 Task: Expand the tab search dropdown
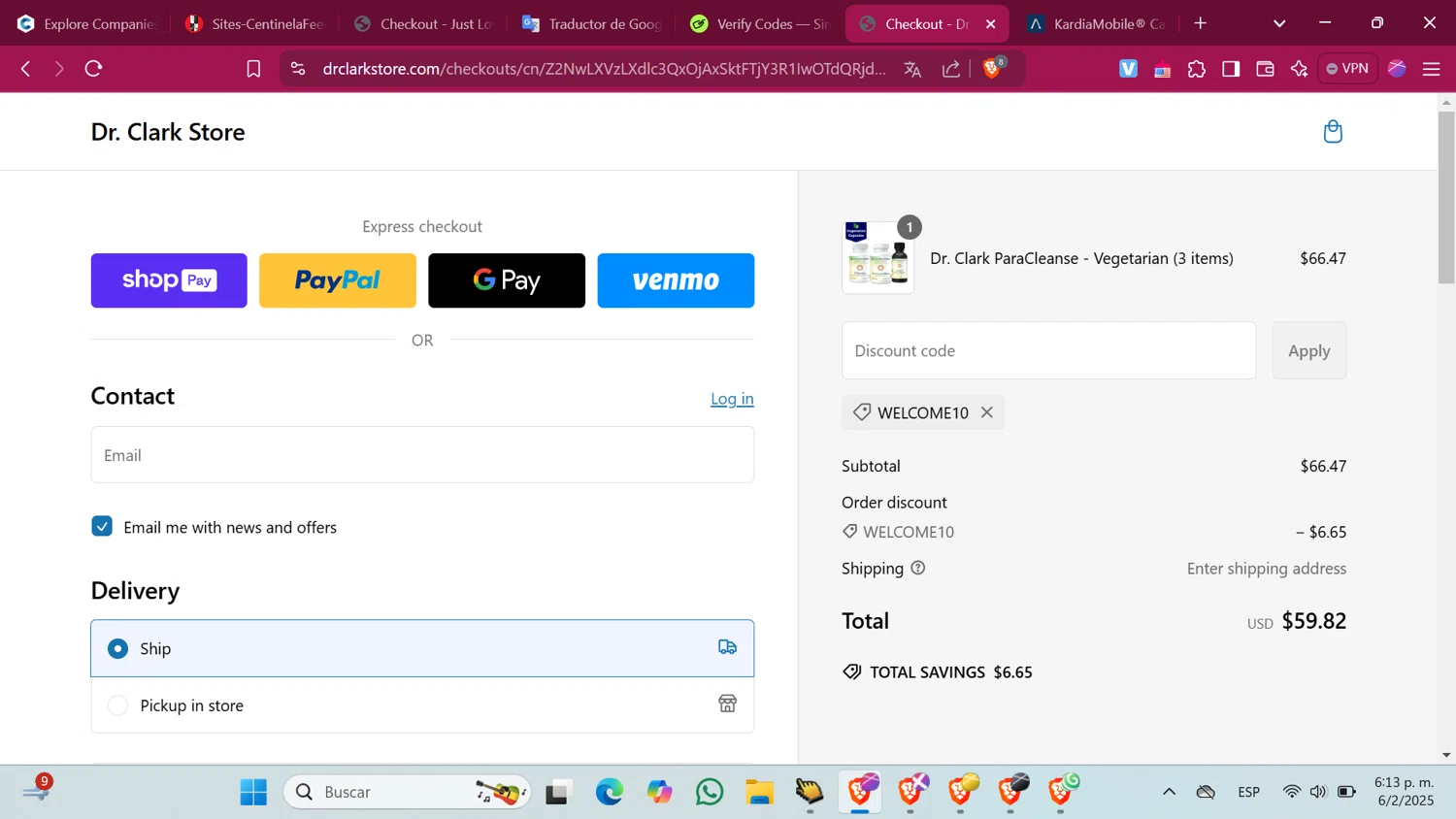coord(1279,23)
